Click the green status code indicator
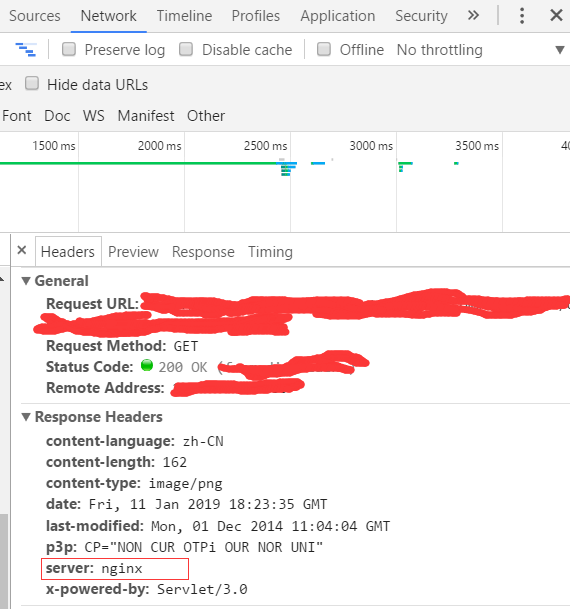The image size is (570, 609). [x=147, y=365]
